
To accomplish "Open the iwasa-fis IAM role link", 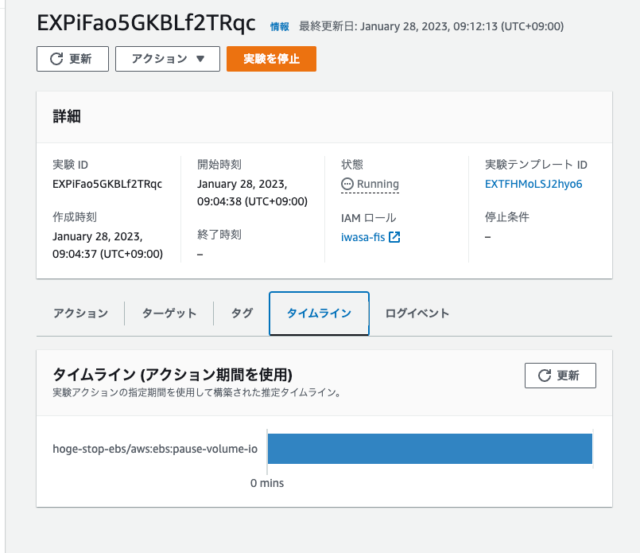I will coord(363,237).
